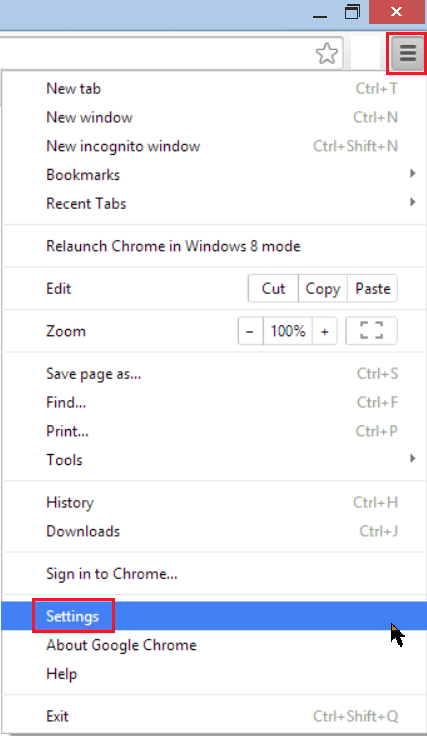427x736 pixels.
Task: Decrease zoom with the minus button
Action: pyautogui.click(x=250, y=331)
